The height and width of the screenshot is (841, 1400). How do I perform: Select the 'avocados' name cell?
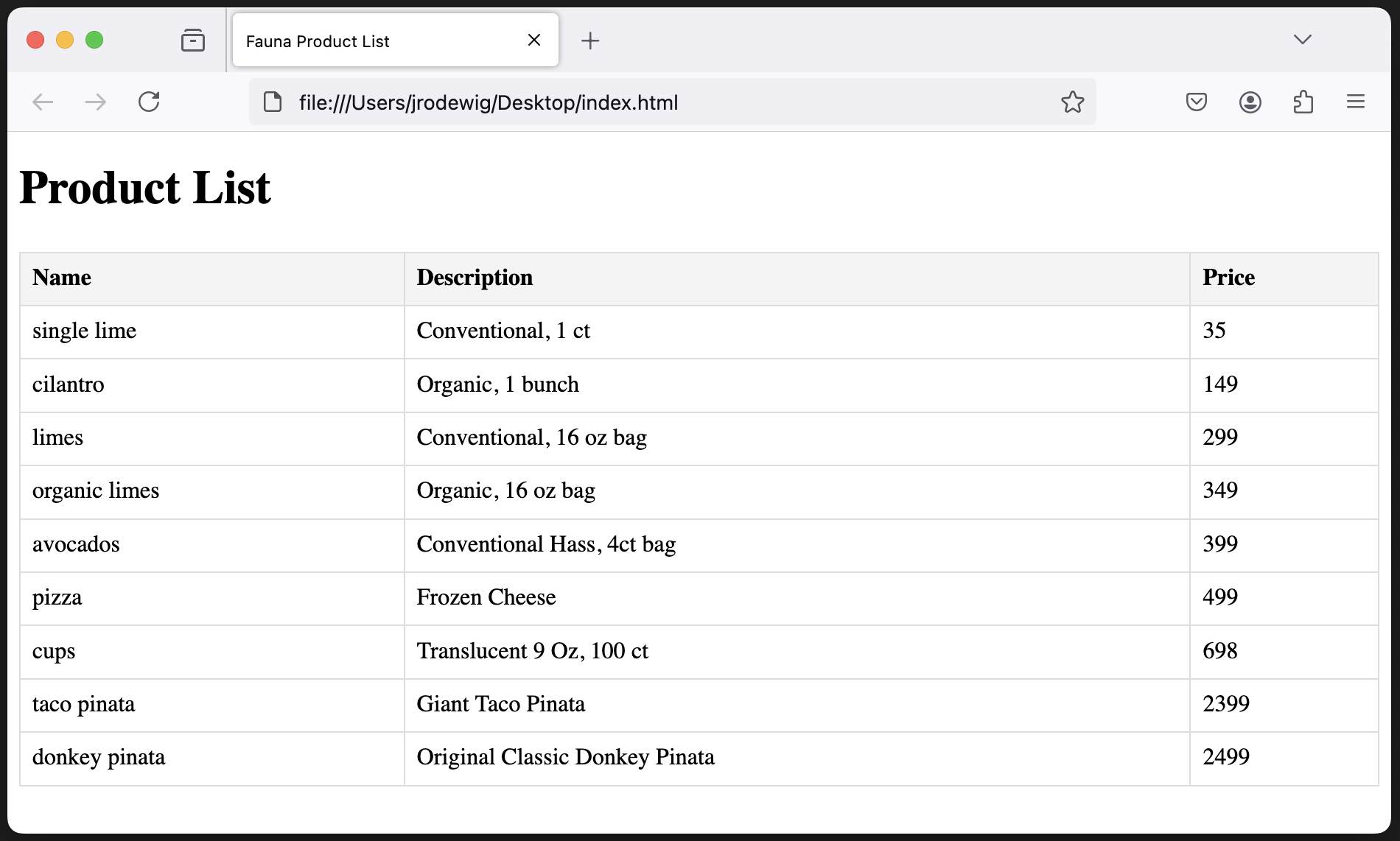point(212,545)
